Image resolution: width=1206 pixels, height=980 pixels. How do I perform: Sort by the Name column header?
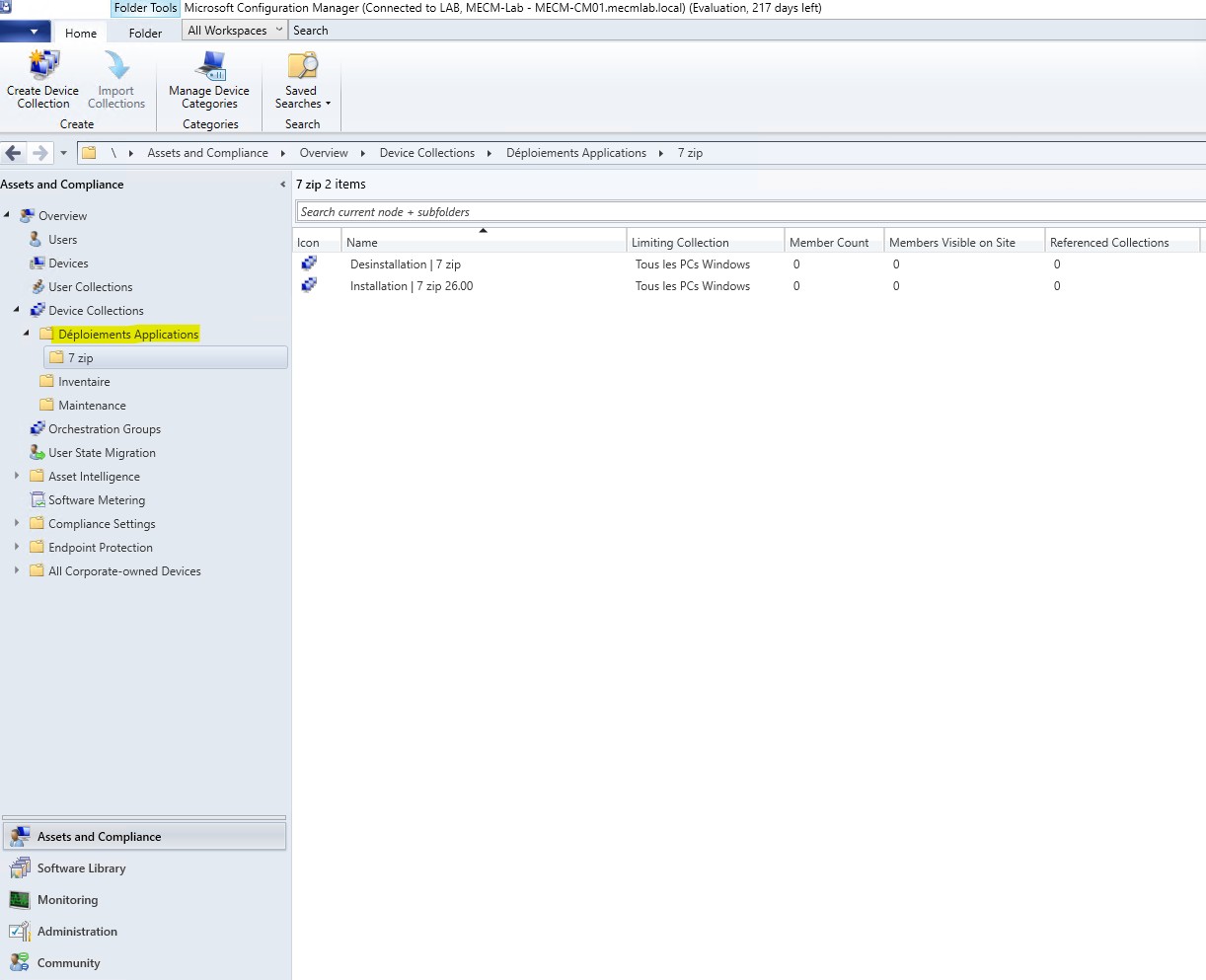coord(484,243)
